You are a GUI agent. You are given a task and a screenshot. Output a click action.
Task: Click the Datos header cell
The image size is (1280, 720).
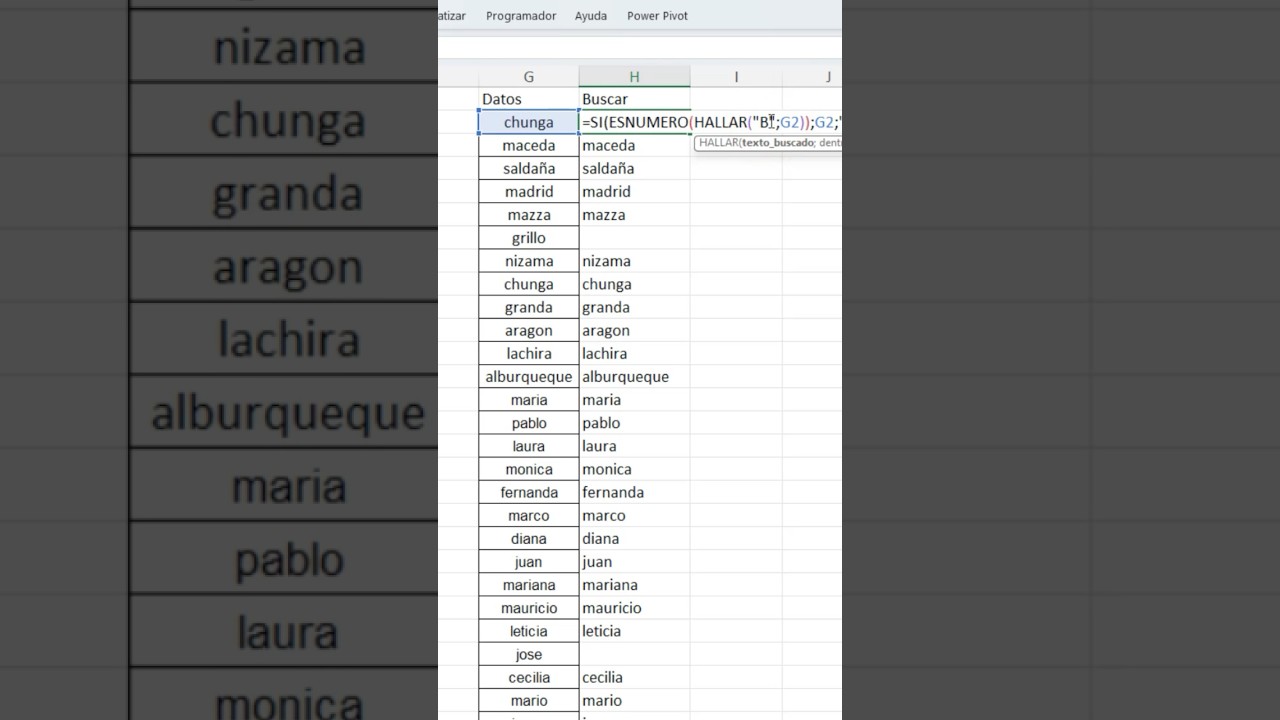point(529,99)
